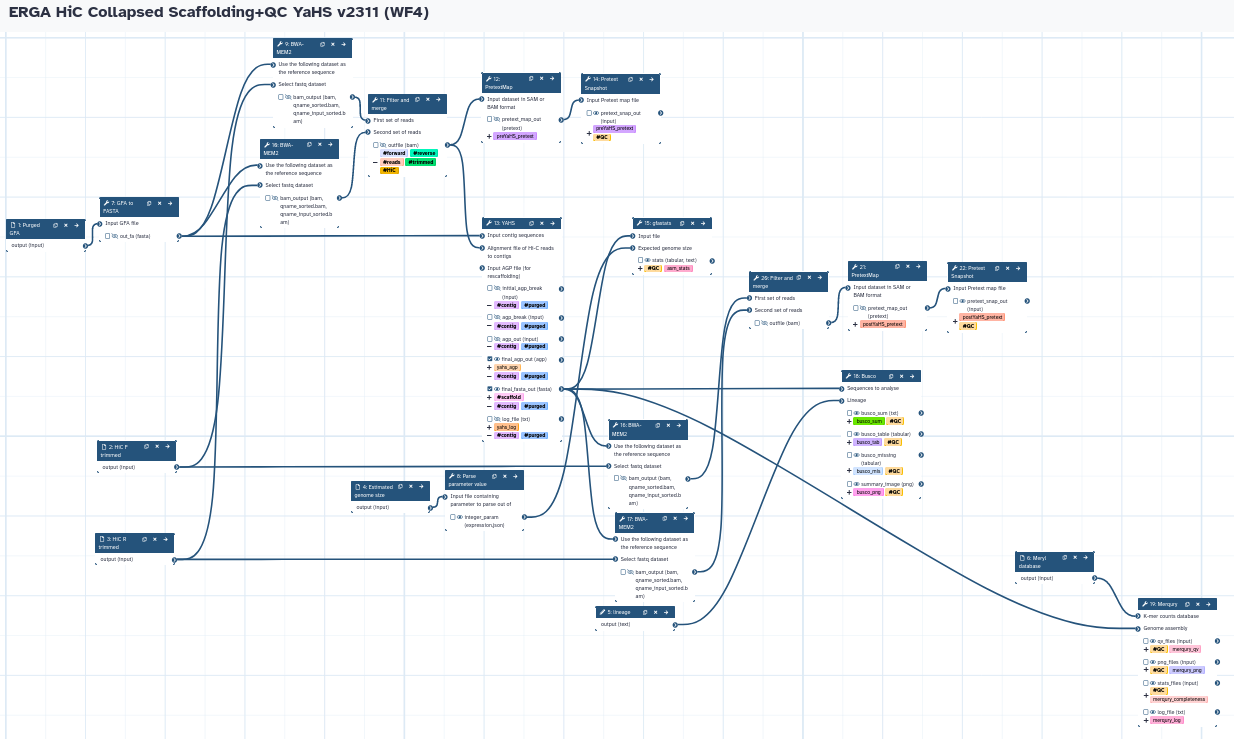Remove the 13: YAHS step
The height and width of the screenshot is (739, 1234).
tap(541, 223)
